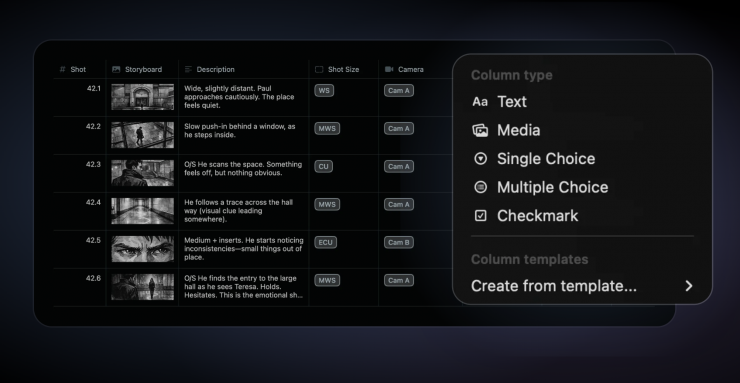Select shot number 42.6 cell

click(80, 287)
